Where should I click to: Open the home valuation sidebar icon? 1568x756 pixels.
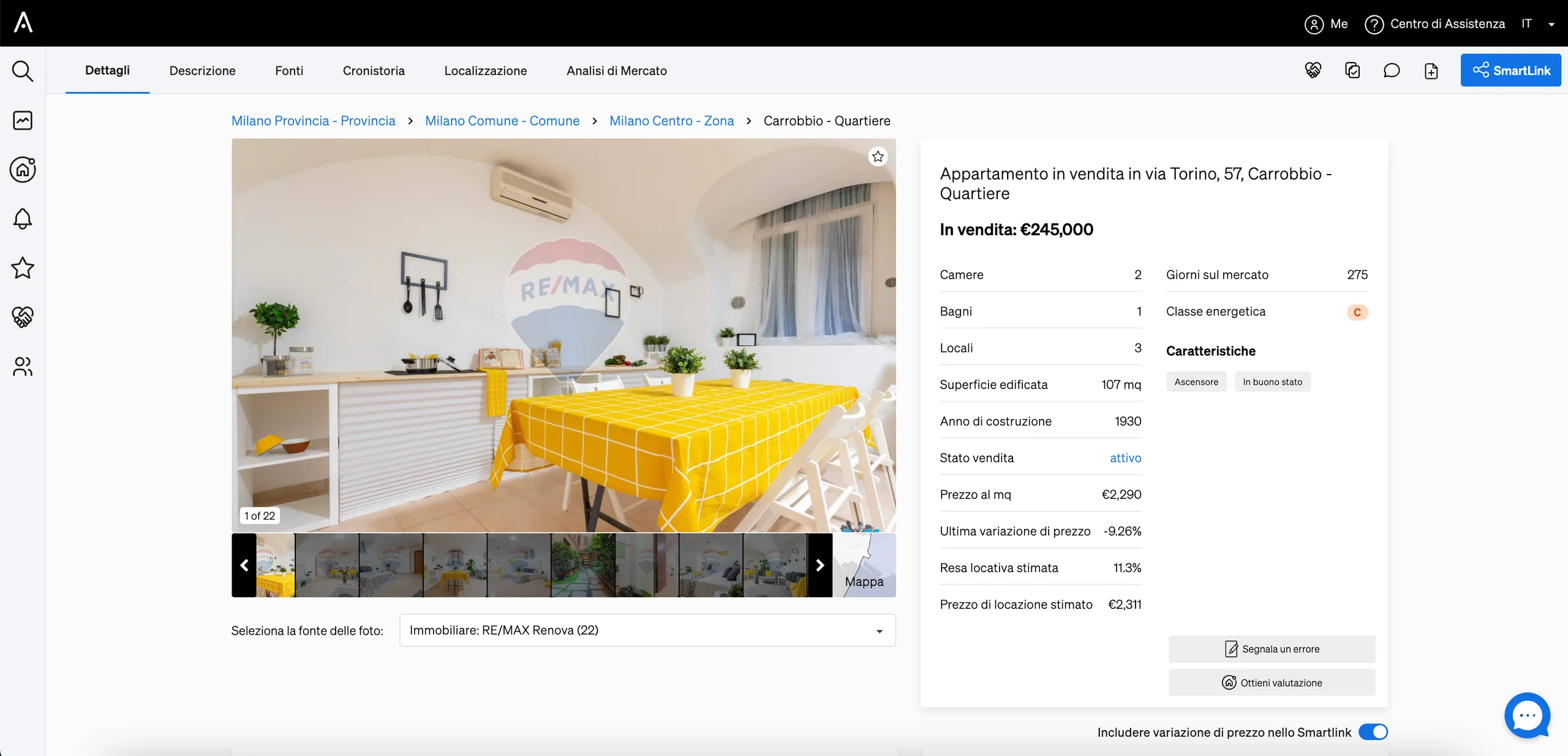pyautogui.click(x=23, y=170)
